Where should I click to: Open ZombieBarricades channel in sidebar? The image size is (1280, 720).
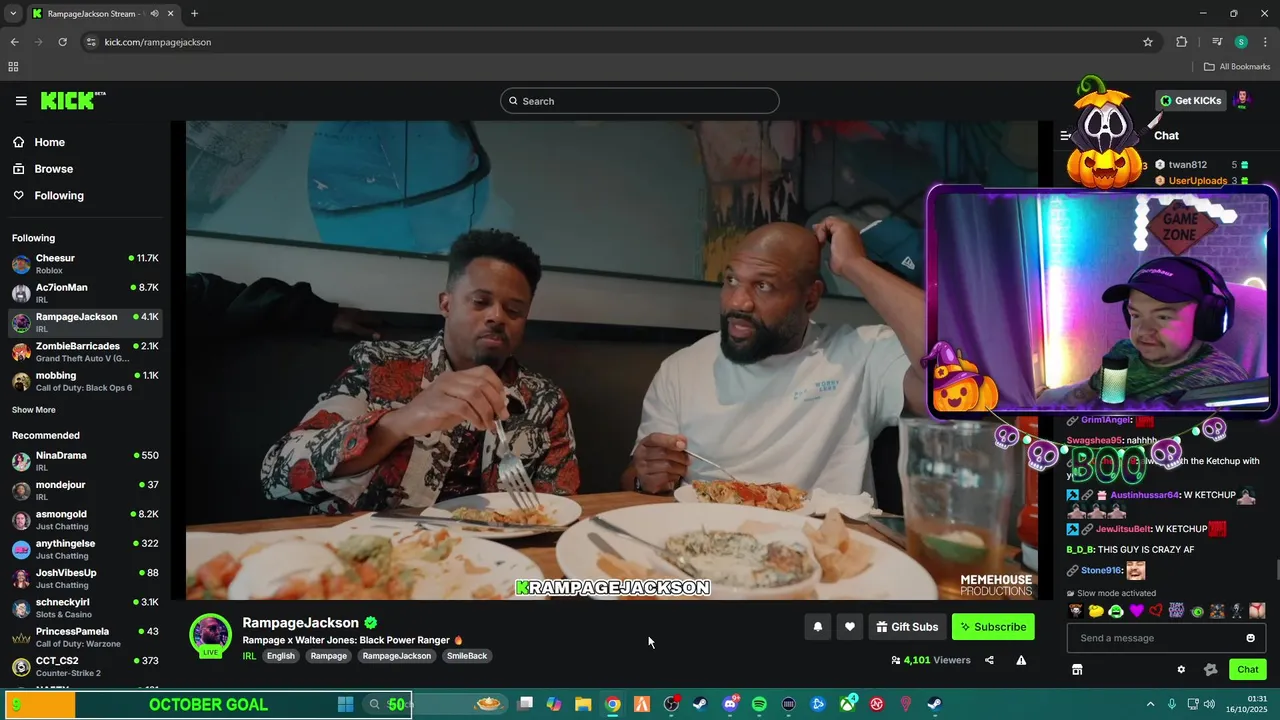pos(85,352)
